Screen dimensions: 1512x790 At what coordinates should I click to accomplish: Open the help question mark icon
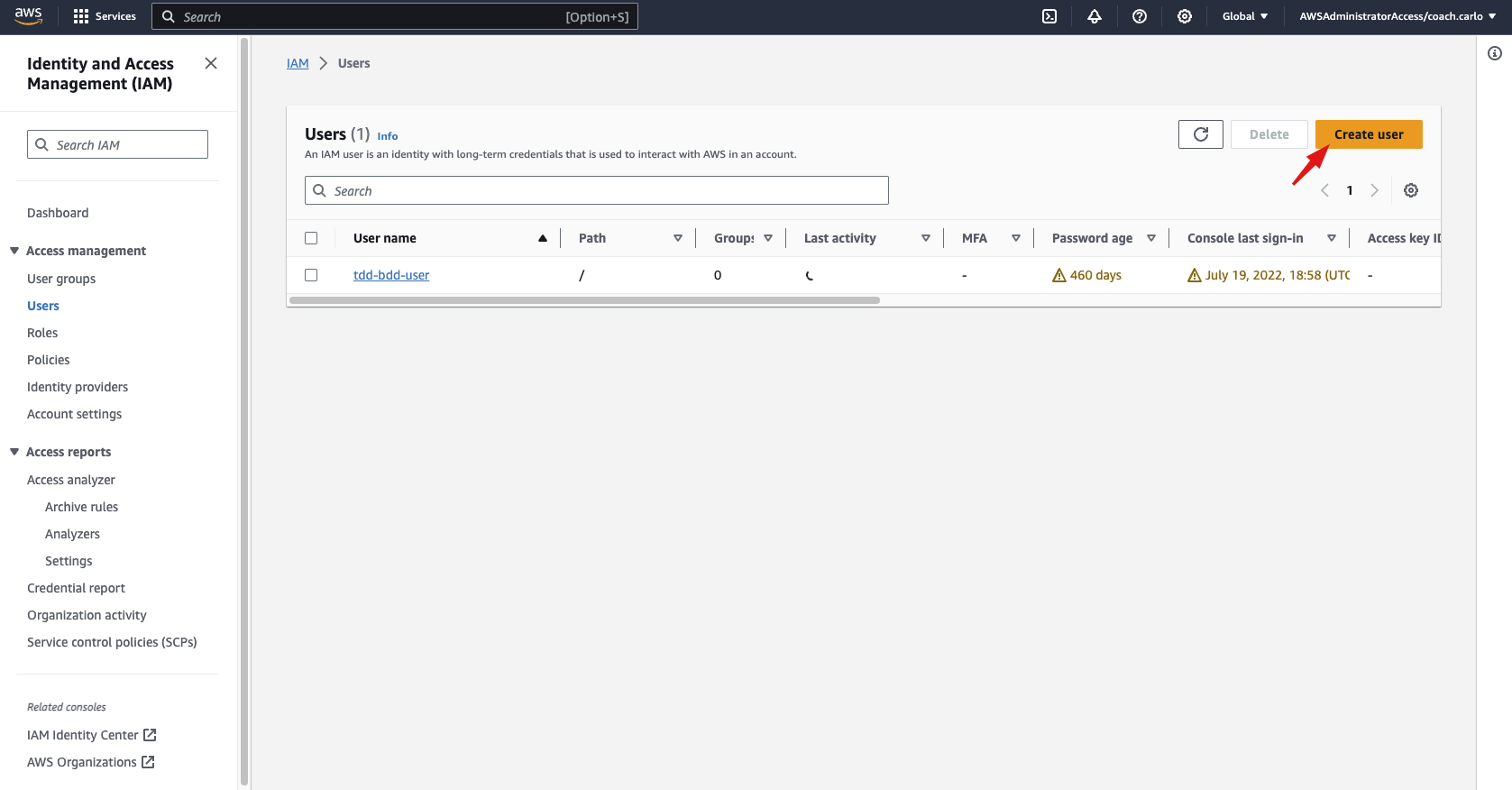pyautogui.click(x=1140, y=16)
